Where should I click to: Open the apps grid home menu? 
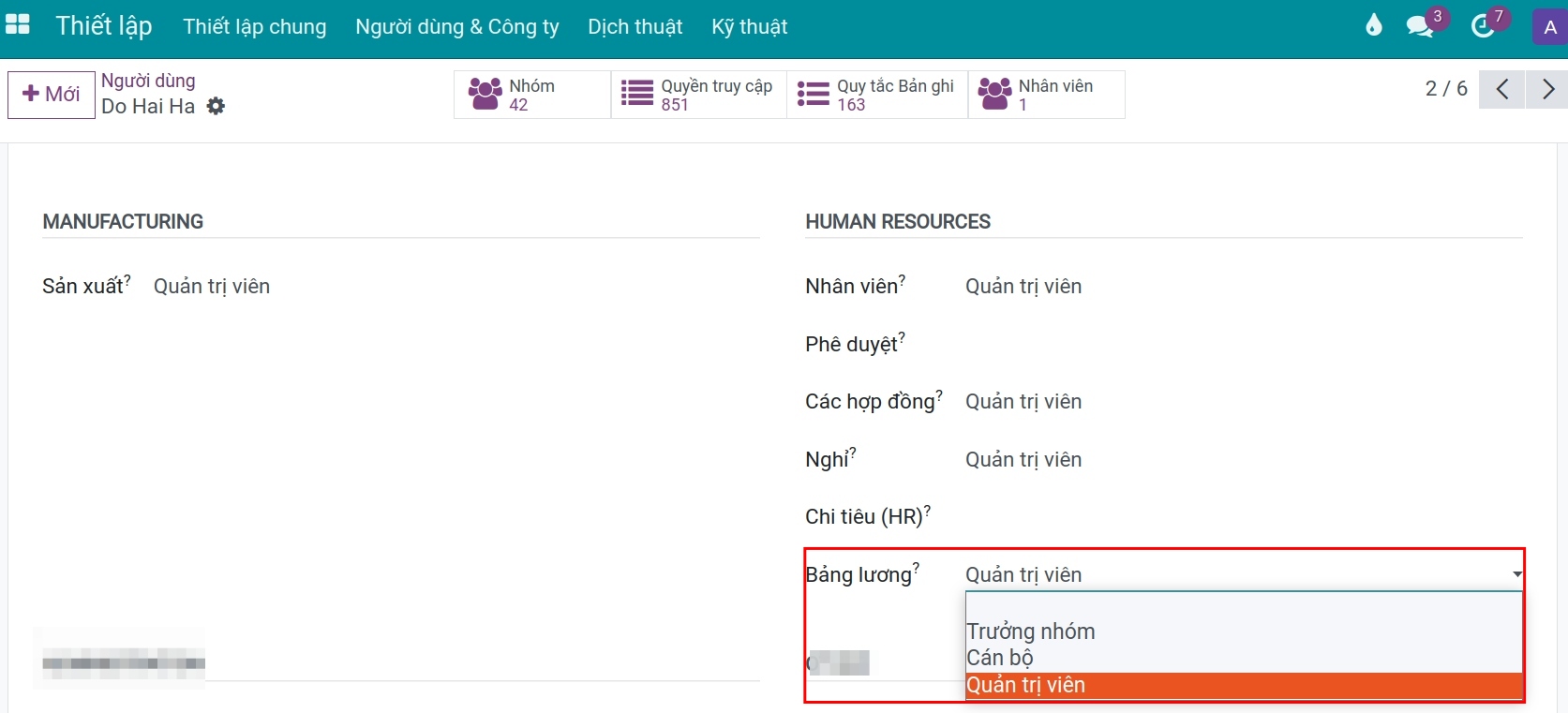pos(18,25)
